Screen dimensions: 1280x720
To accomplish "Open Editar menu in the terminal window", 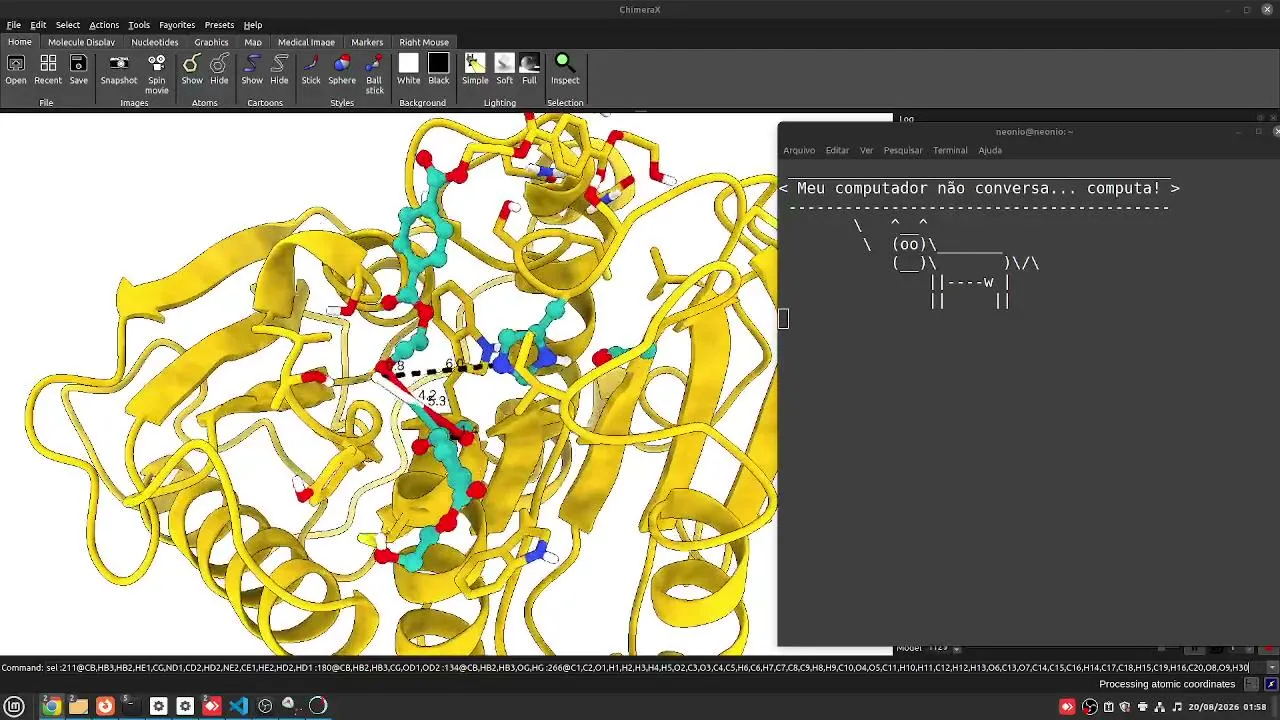I will 837,150.
